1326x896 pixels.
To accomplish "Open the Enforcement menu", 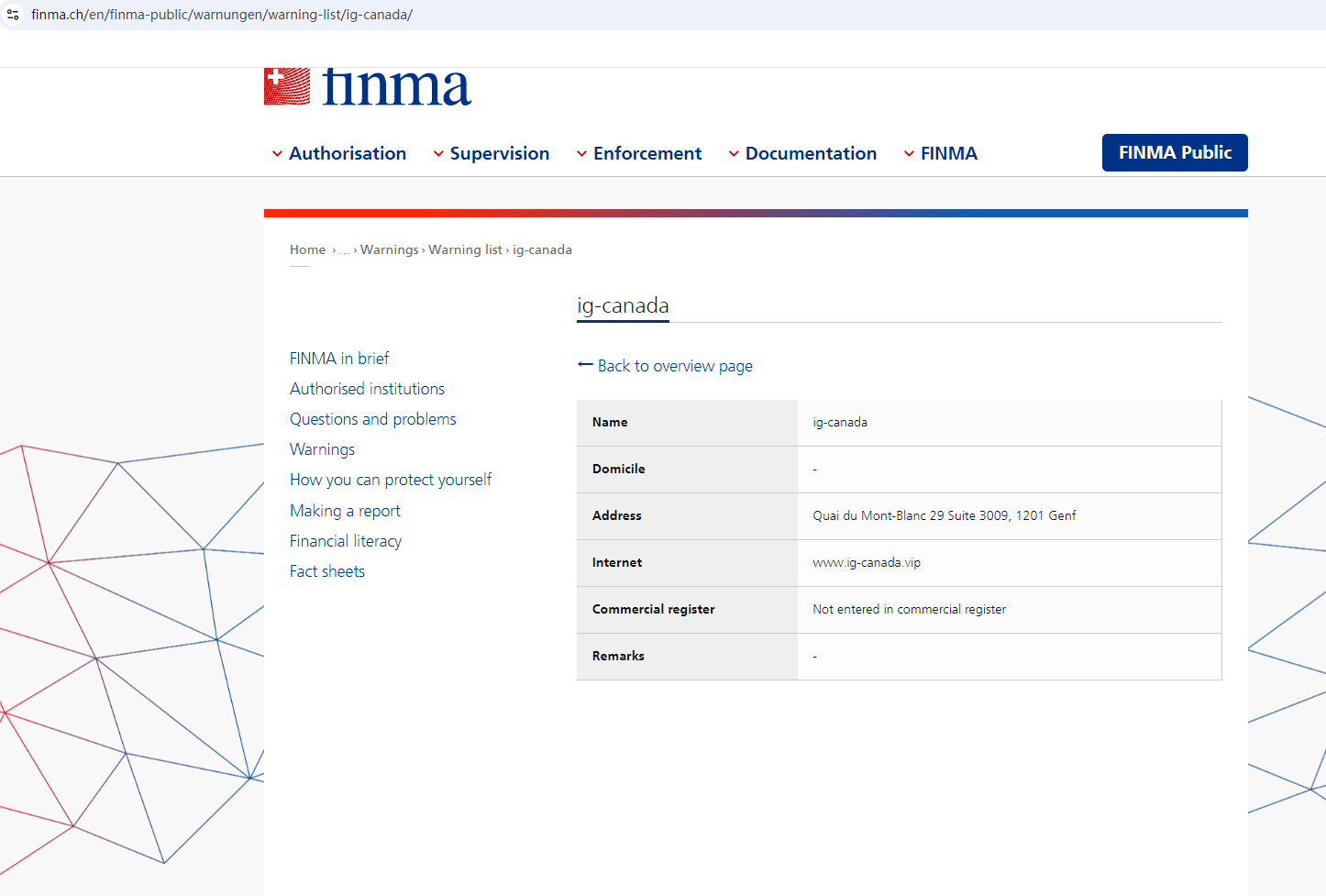I will tap(647, 153).
